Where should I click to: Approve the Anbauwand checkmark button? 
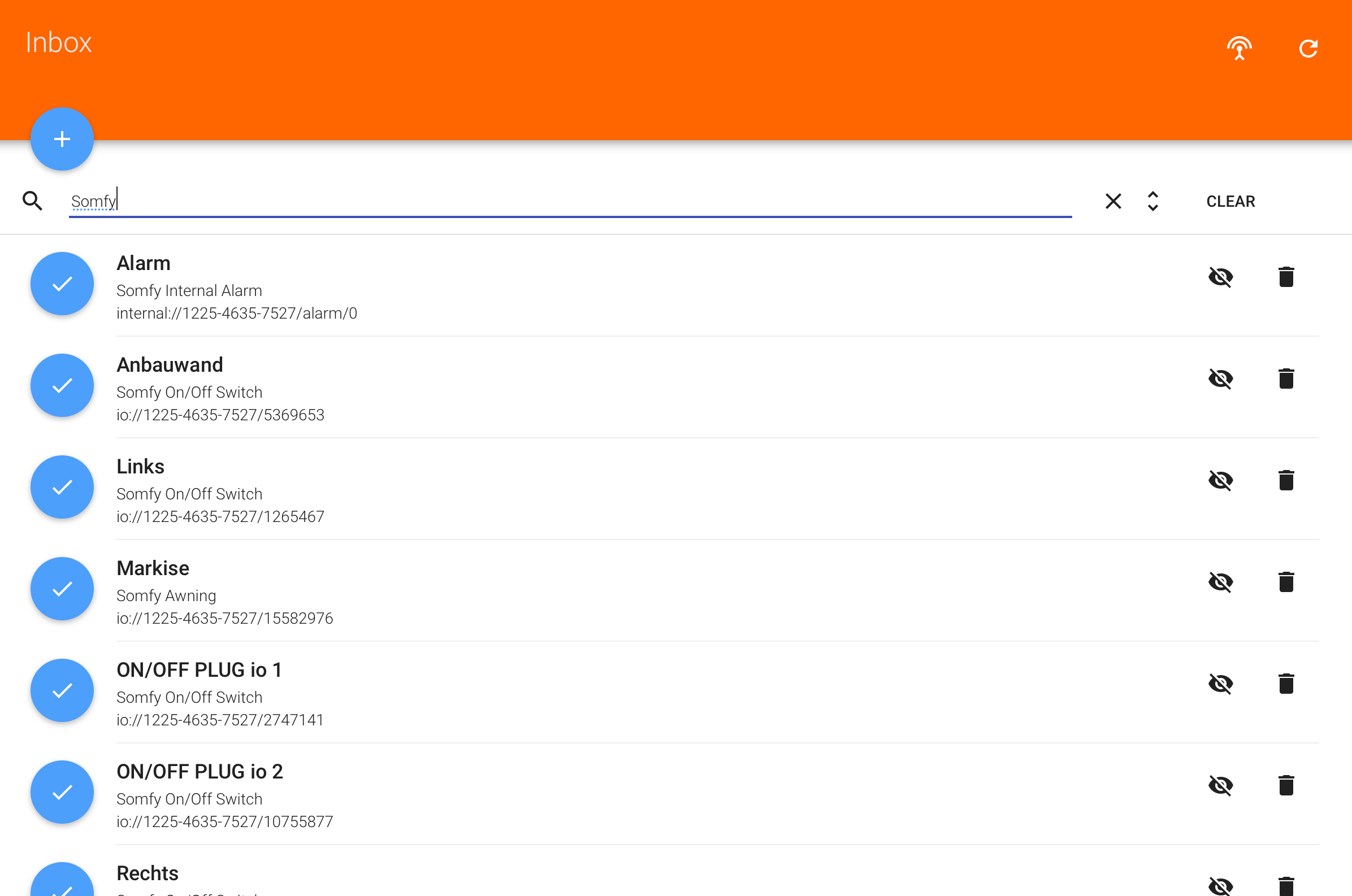tap(62, 386)
